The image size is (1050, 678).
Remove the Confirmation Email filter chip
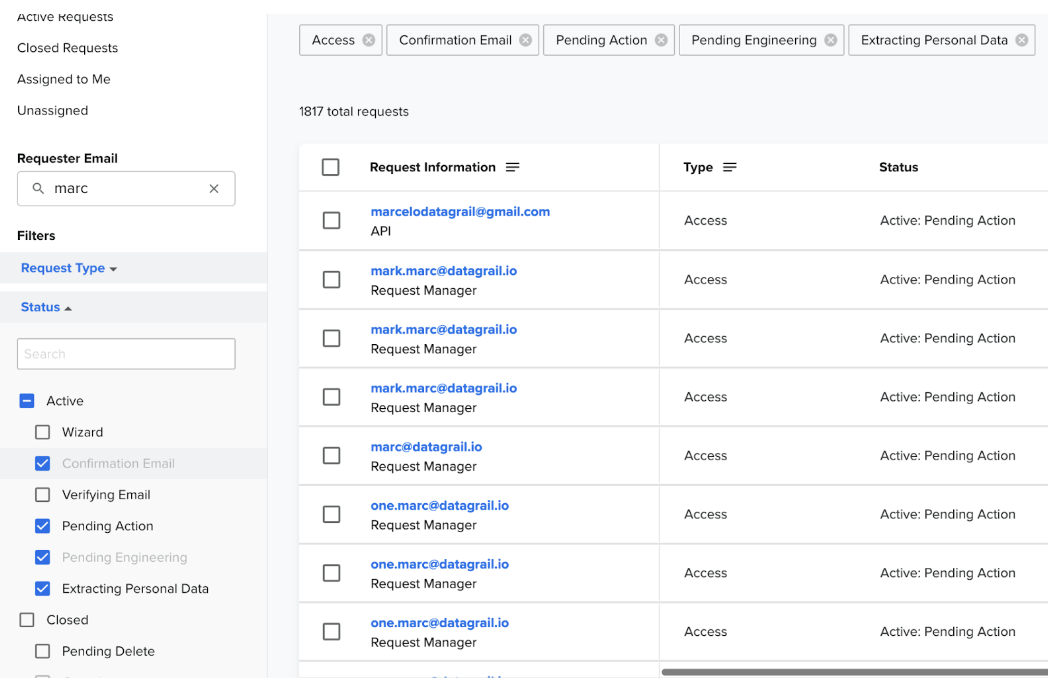click(x=526, y=40)
